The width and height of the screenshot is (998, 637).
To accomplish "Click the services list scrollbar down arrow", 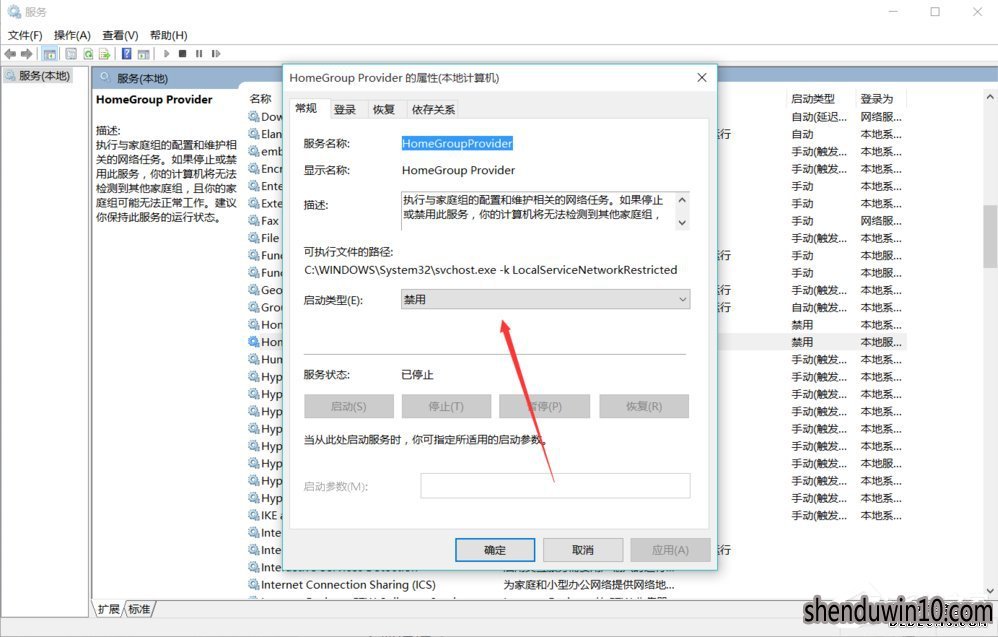I will tap(990, 591).
